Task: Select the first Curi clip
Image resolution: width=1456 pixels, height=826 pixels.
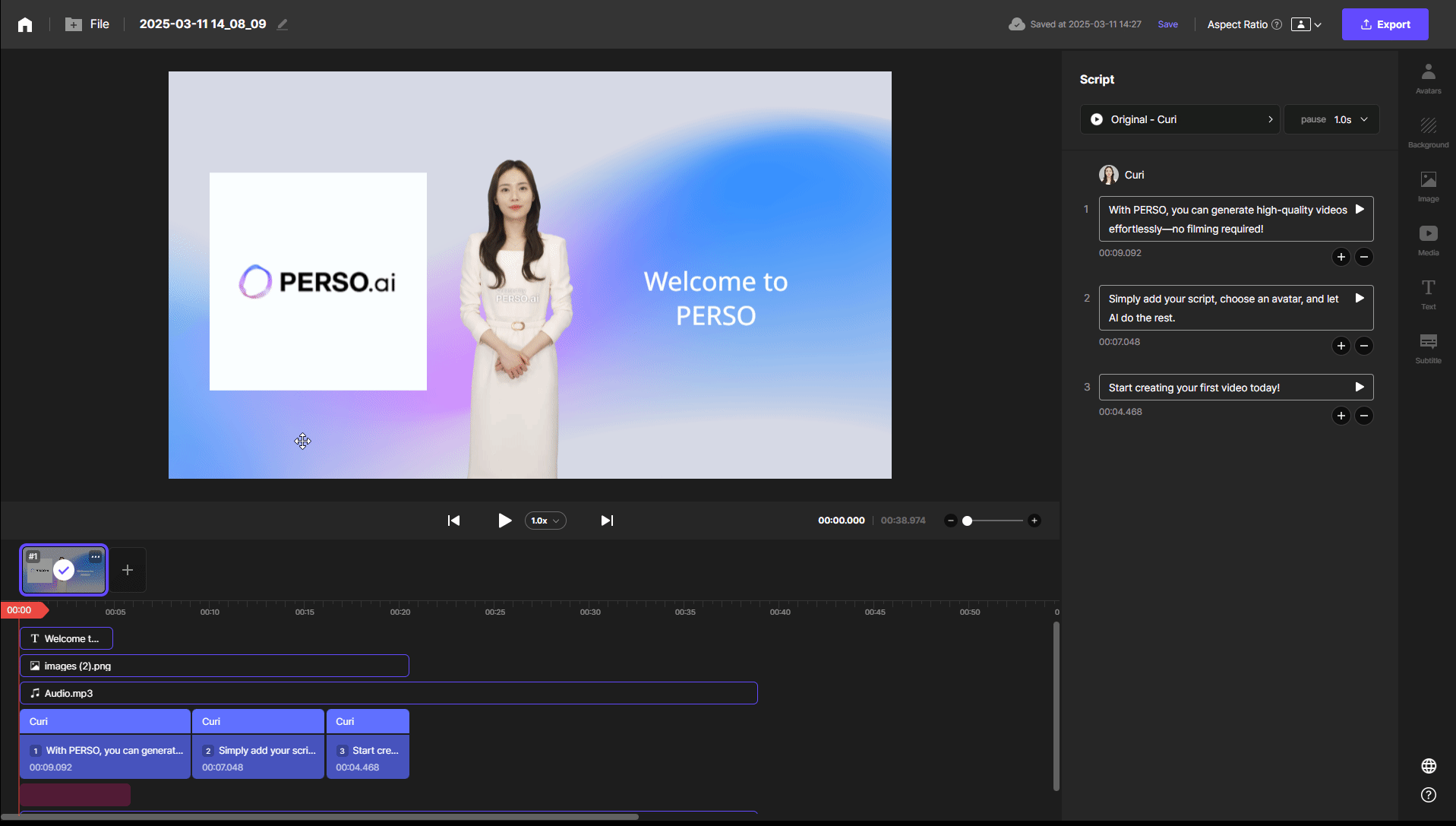Action: tap(105, 744)
